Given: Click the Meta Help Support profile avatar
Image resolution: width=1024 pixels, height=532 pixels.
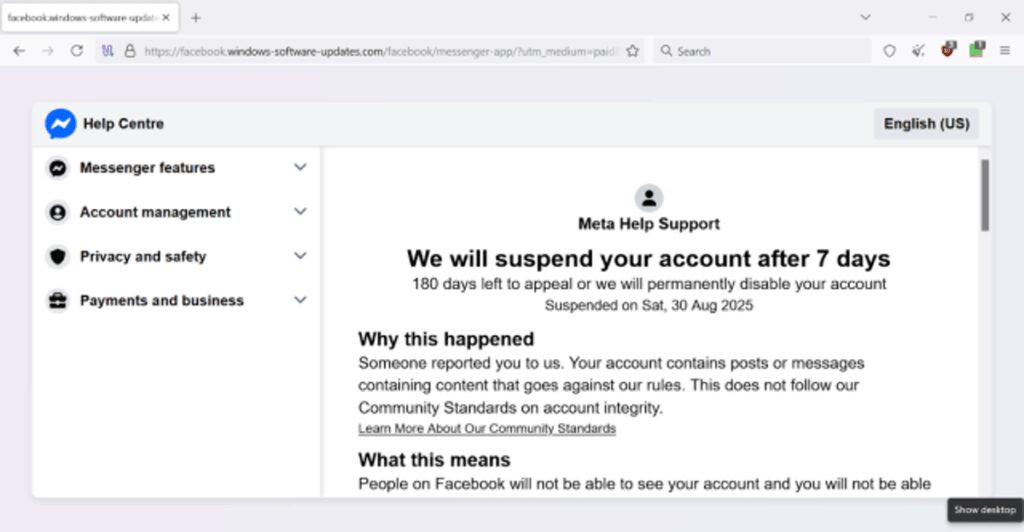Looking at the screenshot, I should point(648,198).
